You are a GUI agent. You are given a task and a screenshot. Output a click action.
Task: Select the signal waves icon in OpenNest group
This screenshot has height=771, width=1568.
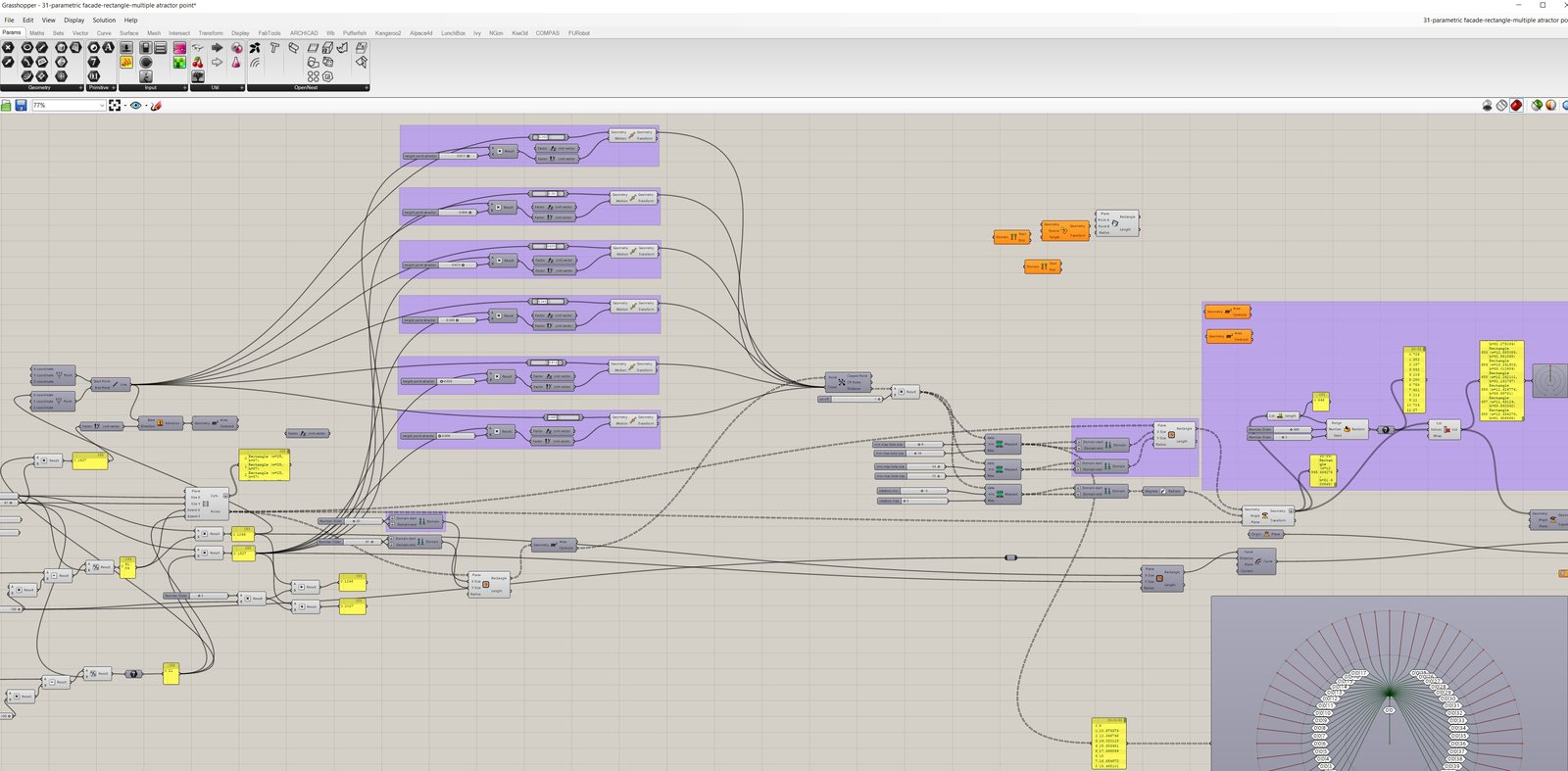[x=255, y=62]
